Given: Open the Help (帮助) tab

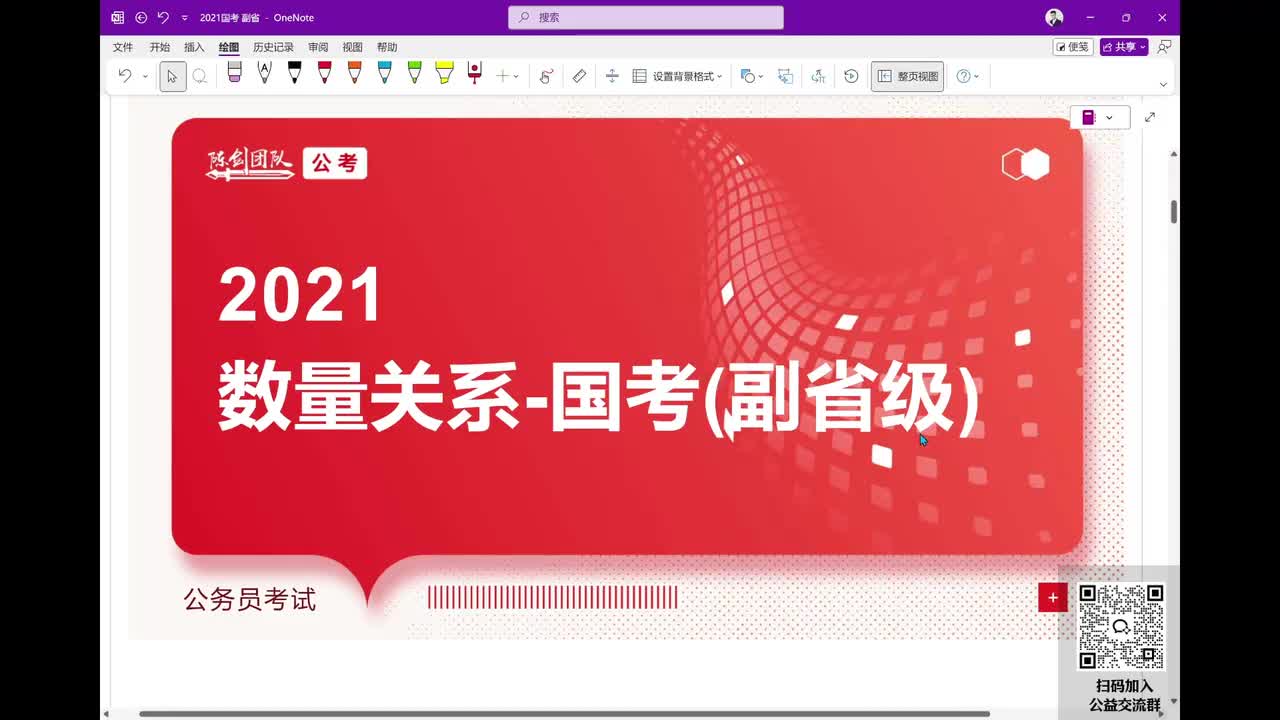Looking at the screenshot, I should (387, 47).
